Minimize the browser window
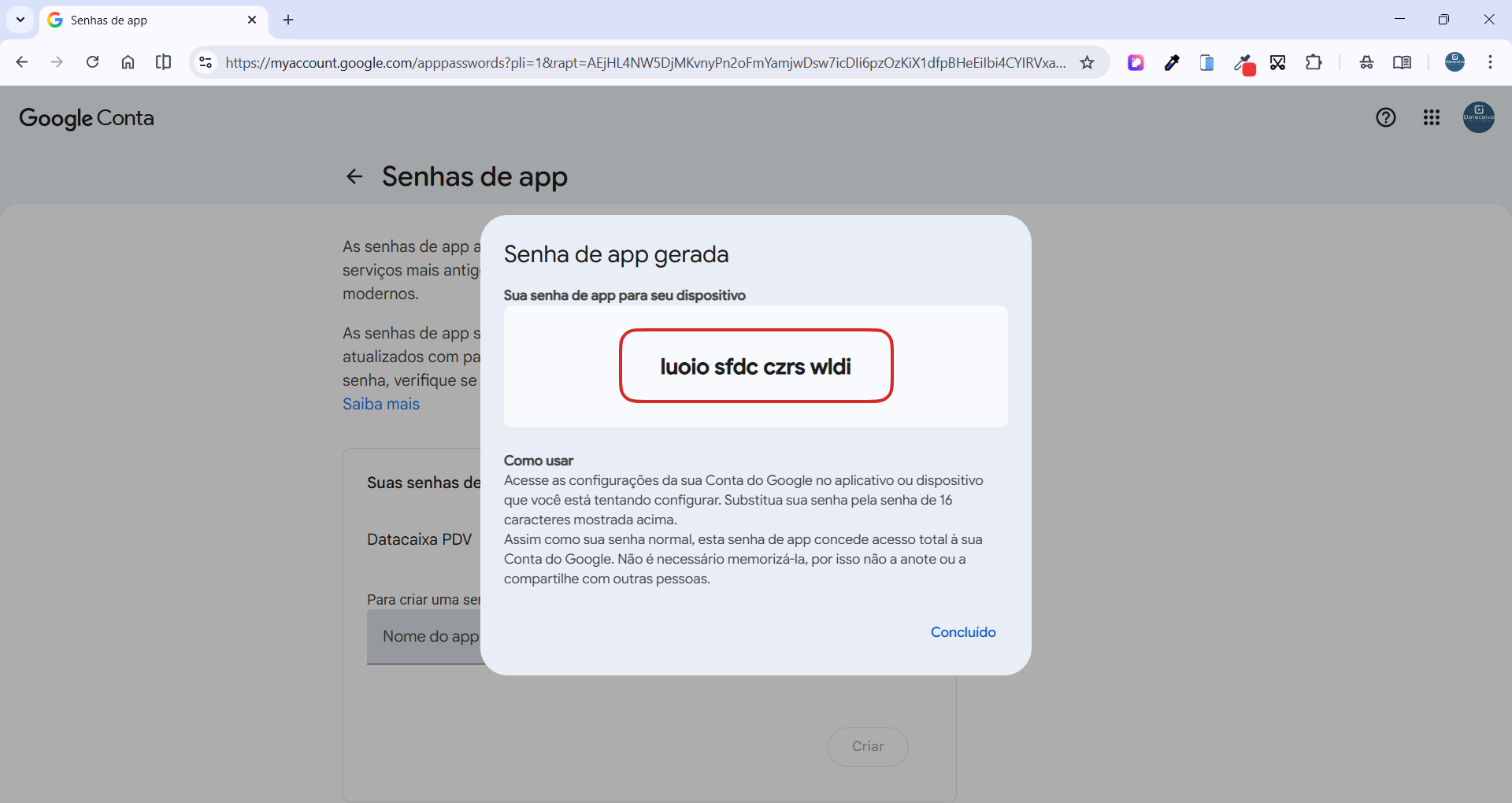This screenshot has width=1512, height=803. tap(1399, 20)
